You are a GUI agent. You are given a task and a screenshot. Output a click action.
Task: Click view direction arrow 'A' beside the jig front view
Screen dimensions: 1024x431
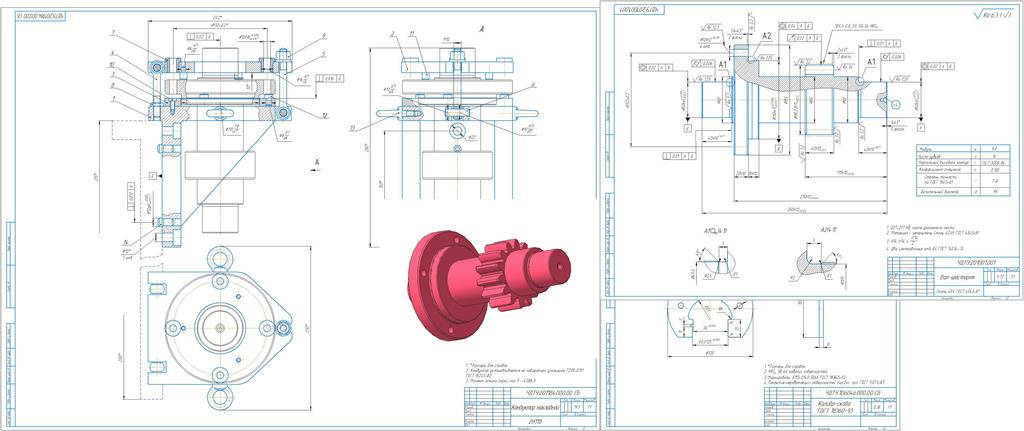coord(317,164)
